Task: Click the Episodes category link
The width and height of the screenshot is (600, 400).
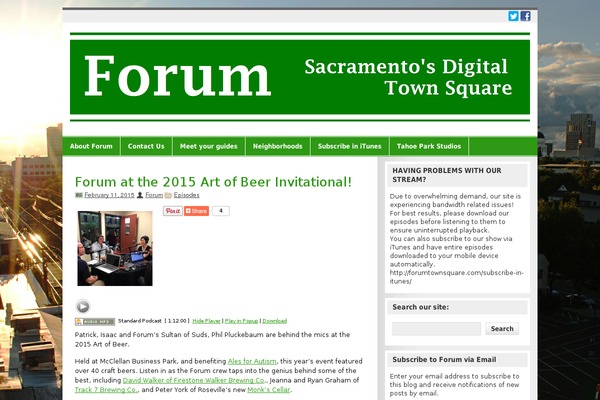Action: [x=186, y=195]
